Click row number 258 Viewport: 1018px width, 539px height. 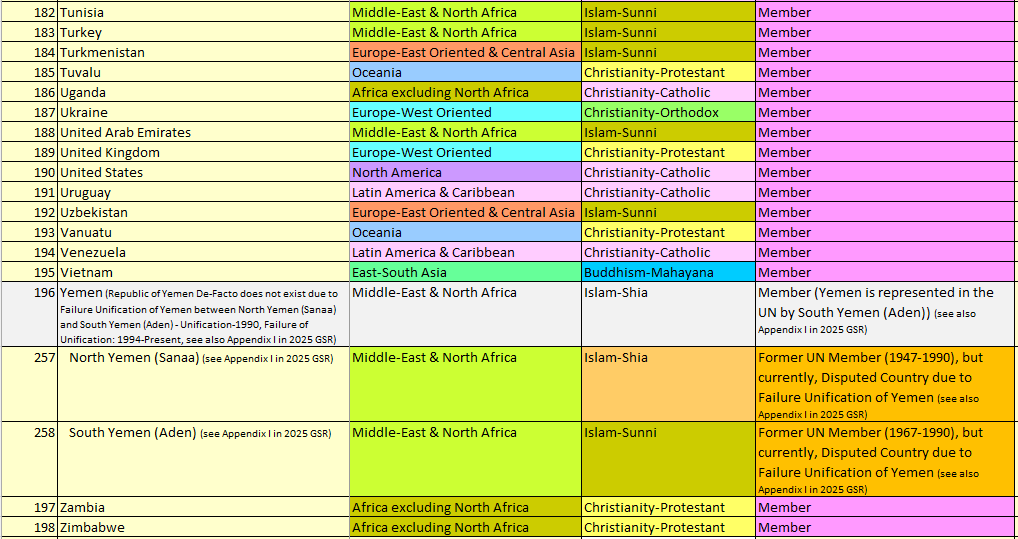[30, 459]
